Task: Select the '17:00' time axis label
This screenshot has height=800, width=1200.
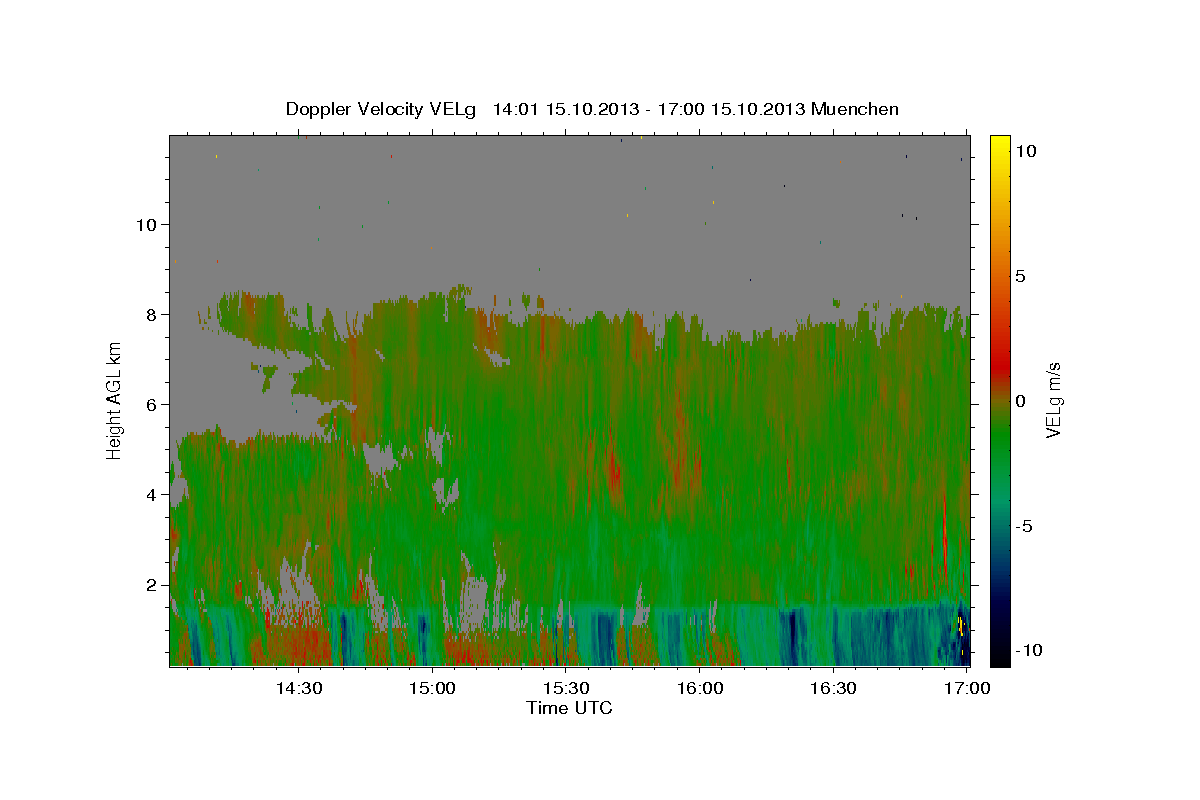Action: click(967, 689)
